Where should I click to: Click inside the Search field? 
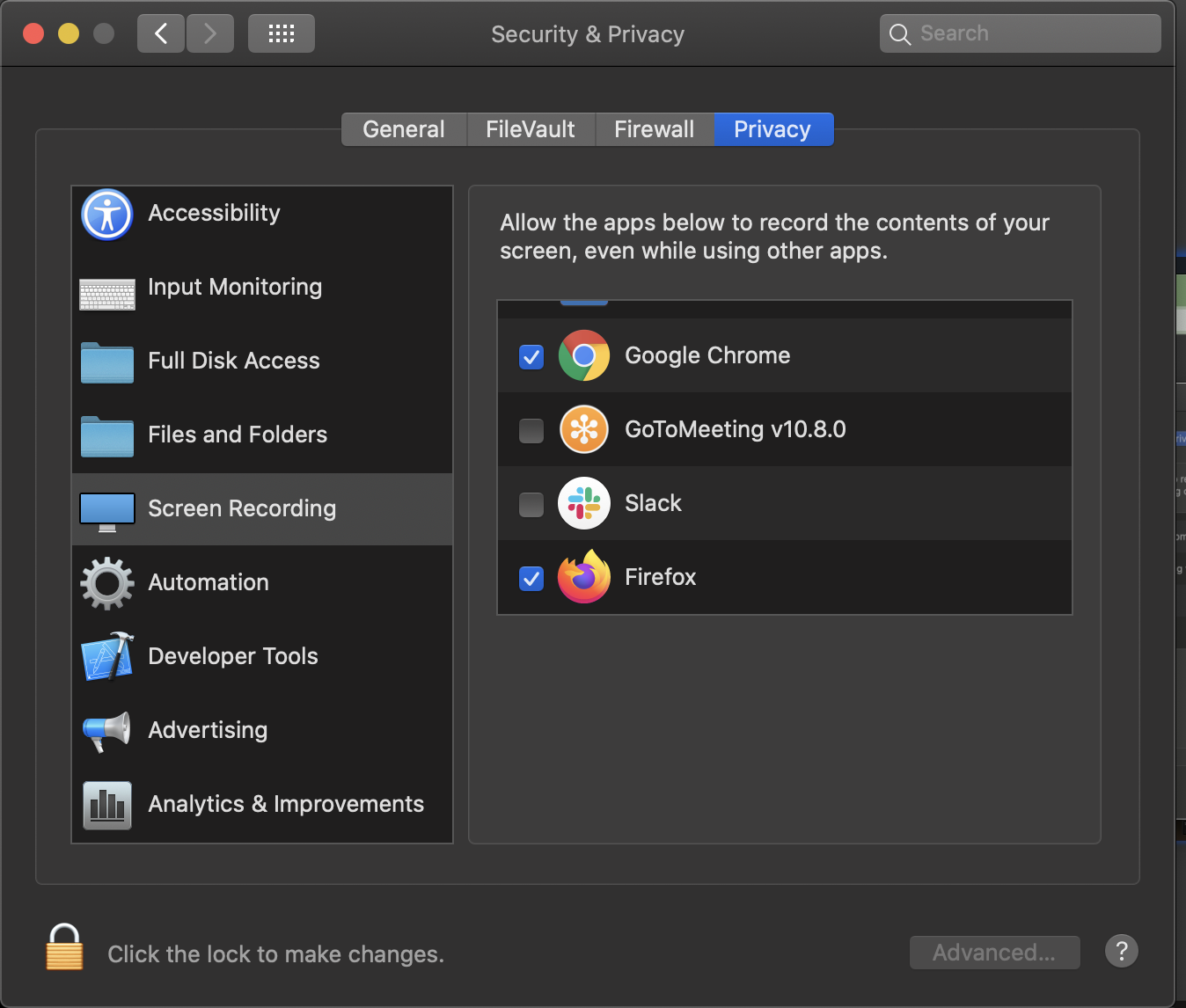1021,33
